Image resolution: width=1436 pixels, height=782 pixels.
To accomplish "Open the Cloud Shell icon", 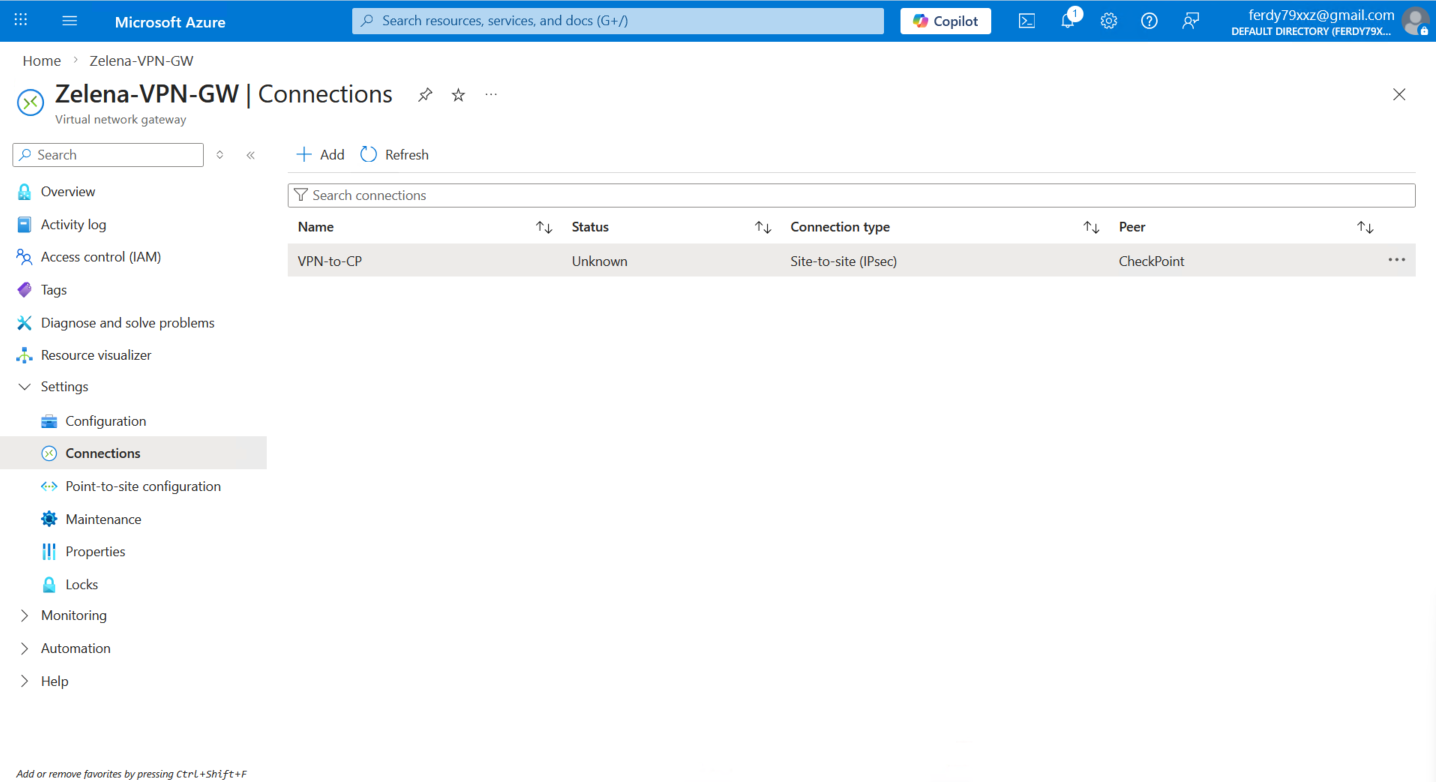I will pos(1026,21).
